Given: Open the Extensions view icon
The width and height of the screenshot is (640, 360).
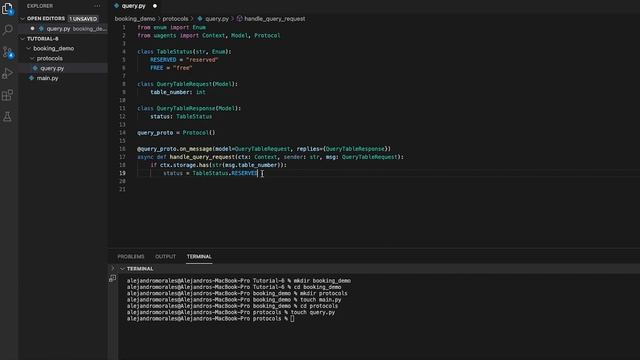Looking at the screenshot, I should pos(7,95).
